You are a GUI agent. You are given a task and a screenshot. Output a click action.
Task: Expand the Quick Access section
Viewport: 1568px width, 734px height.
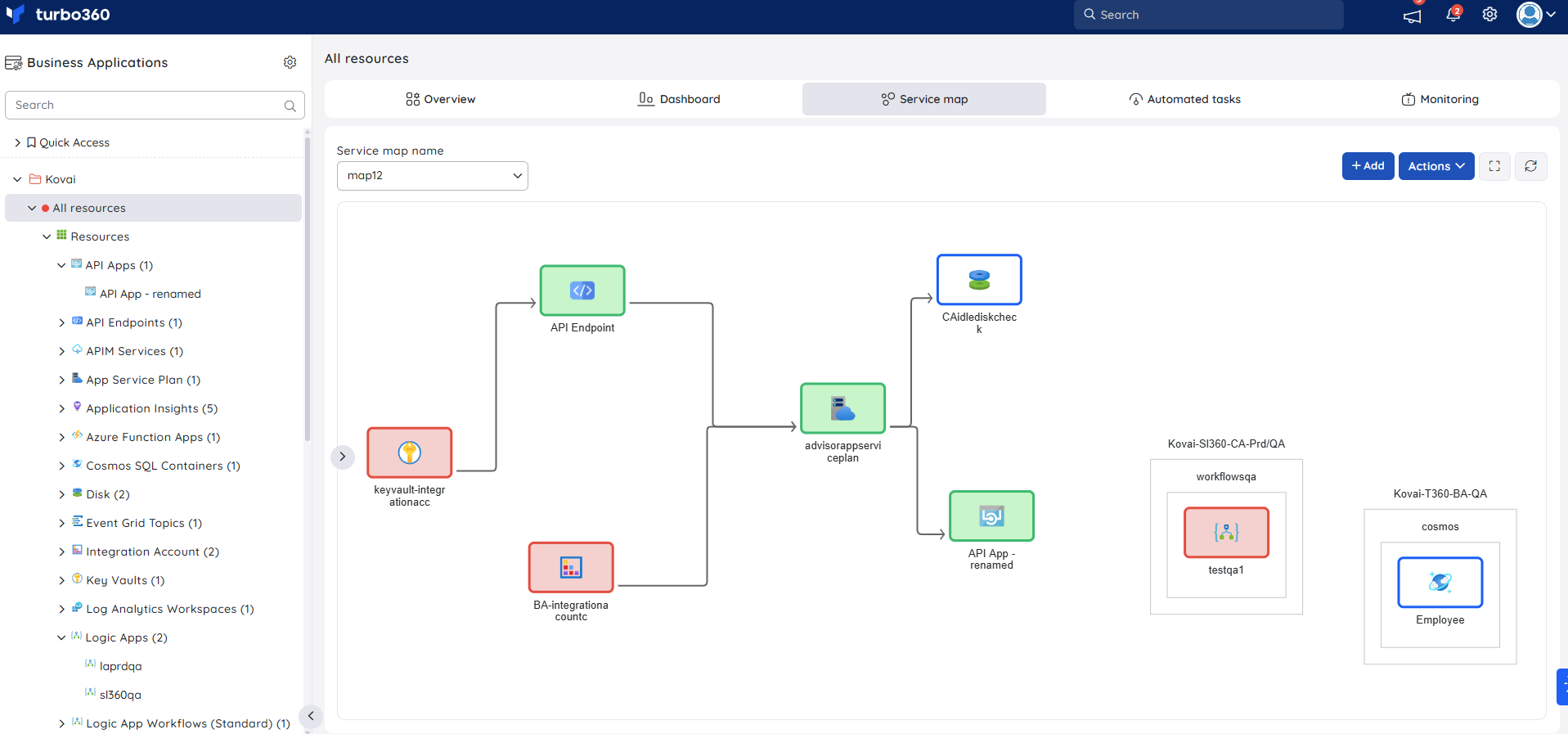18,142
